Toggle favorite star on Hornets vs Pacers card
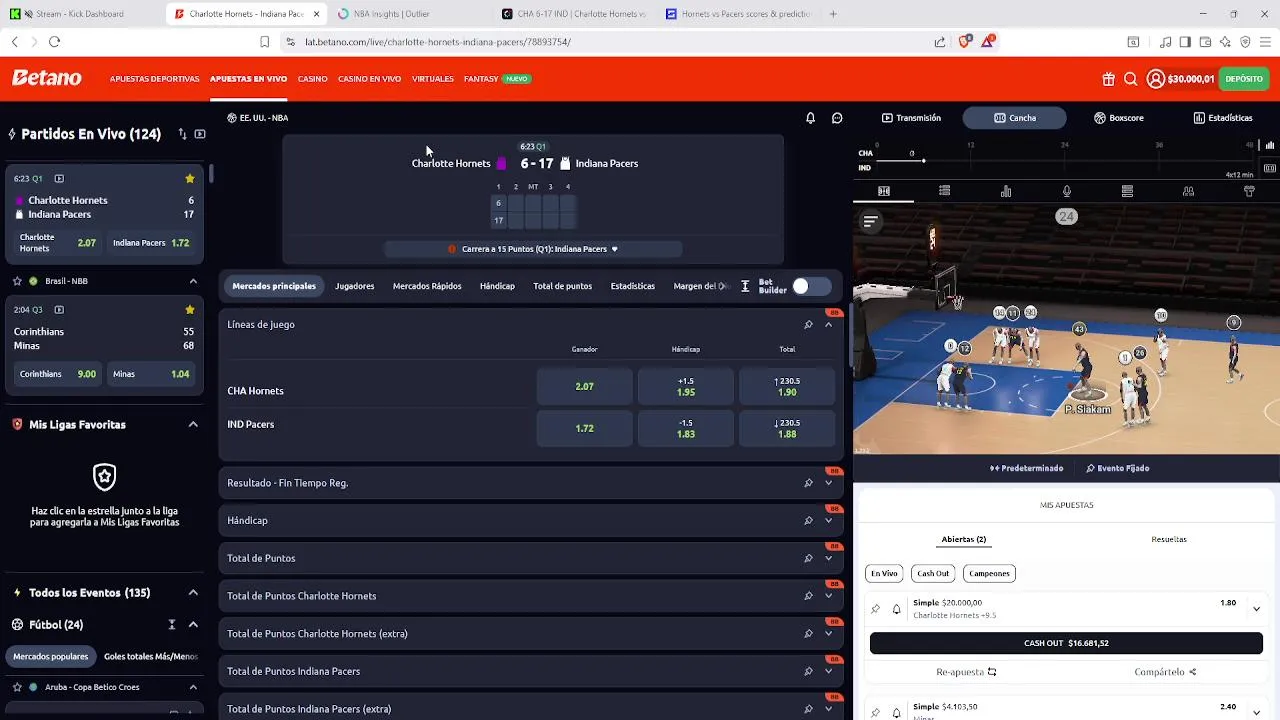Screen dimensions: 1280x720 pyautogui.click(x=189, y=179)
